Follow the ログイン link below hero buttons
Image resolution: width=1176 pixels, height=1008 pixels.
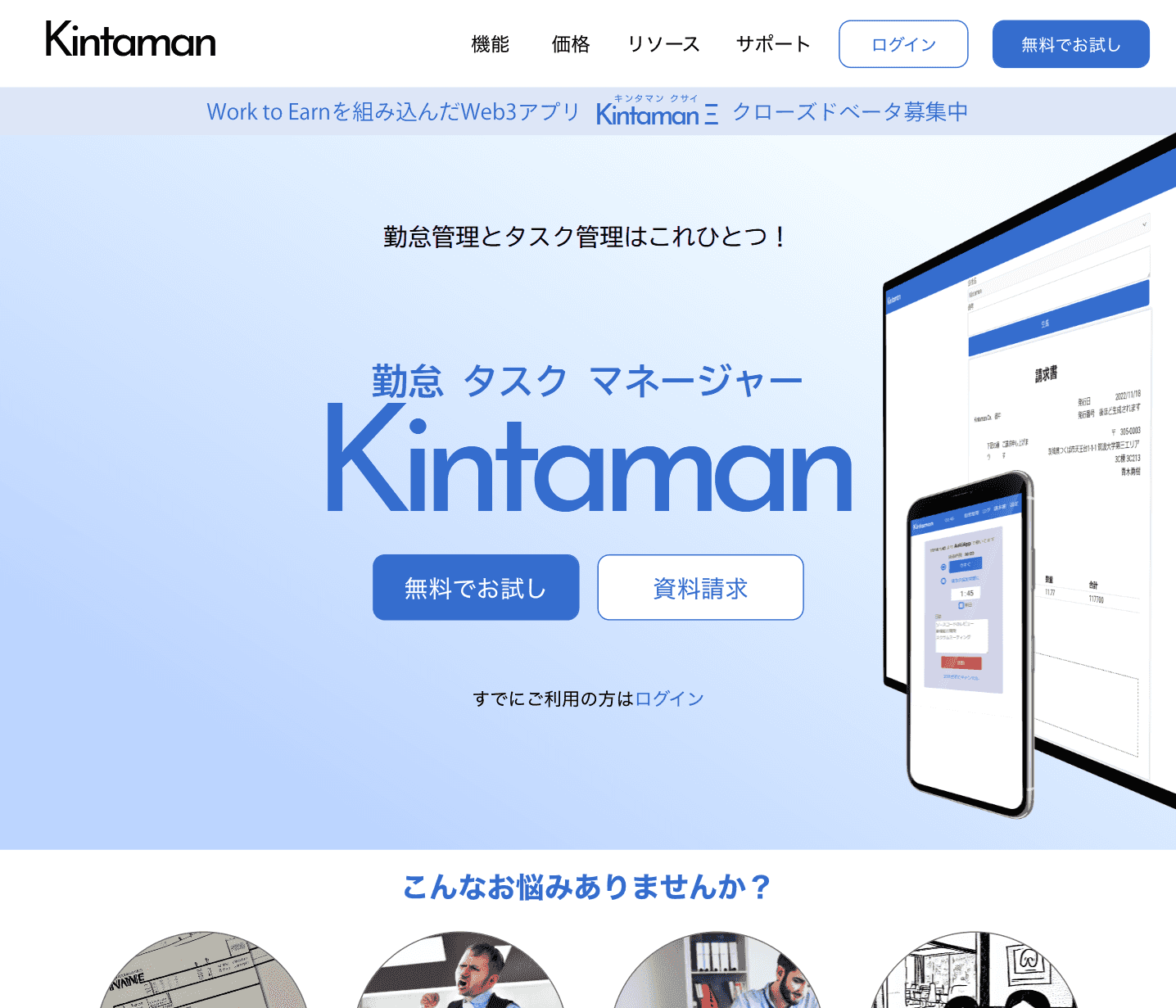click(x=670, y=698)
